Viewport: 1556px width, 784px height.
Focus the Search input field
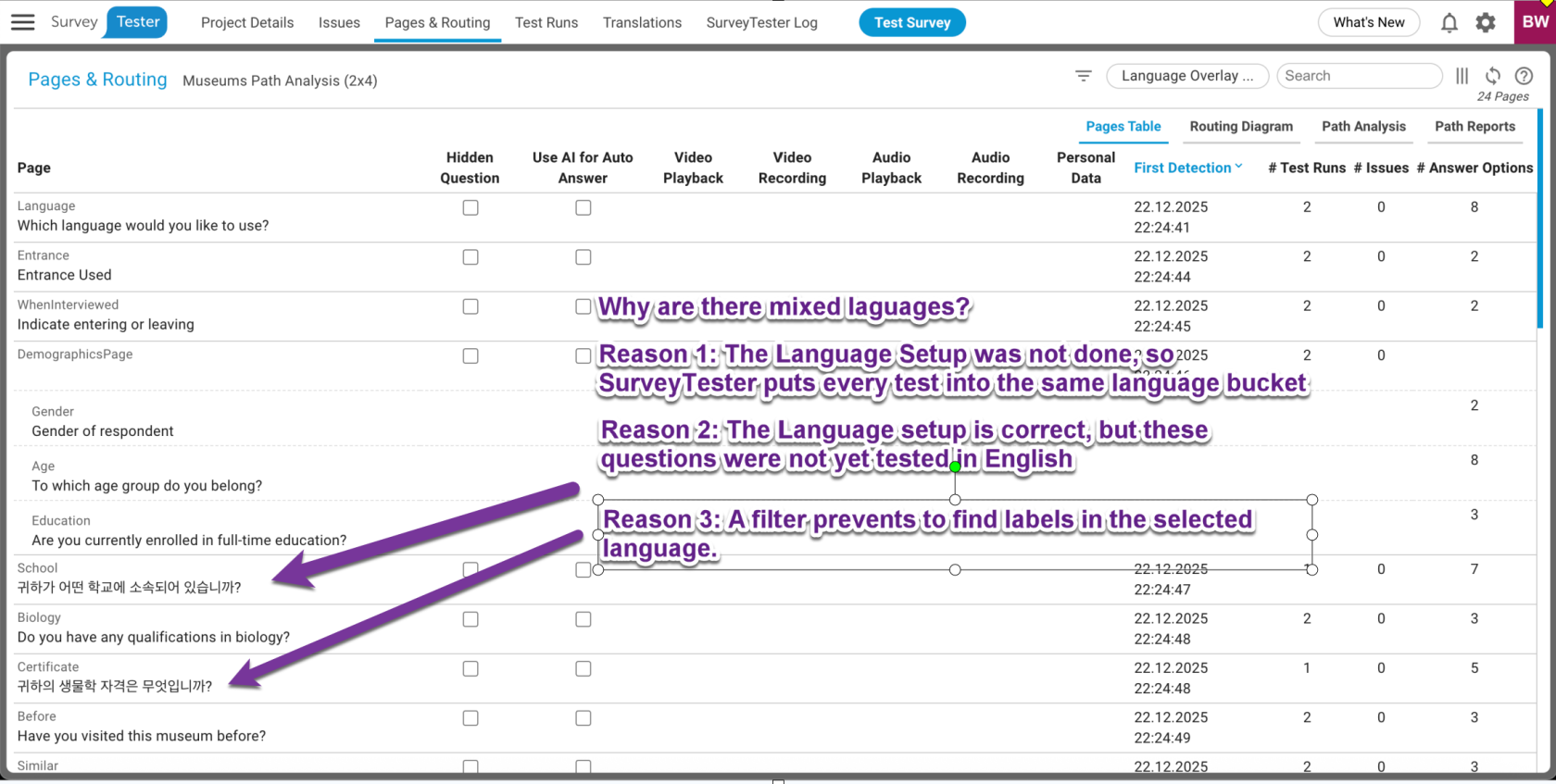[1358, 76]
